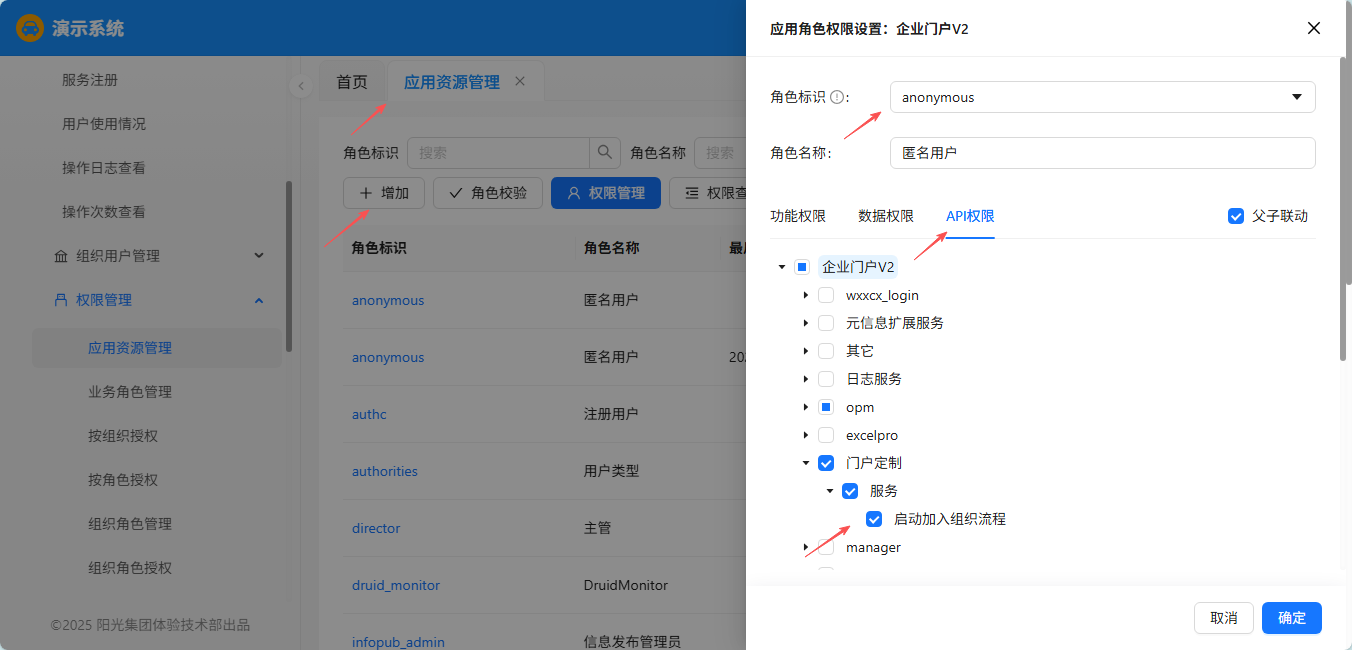
Task: Check the wxxcx_login checkbox
Action: click(x=826, y=295)
